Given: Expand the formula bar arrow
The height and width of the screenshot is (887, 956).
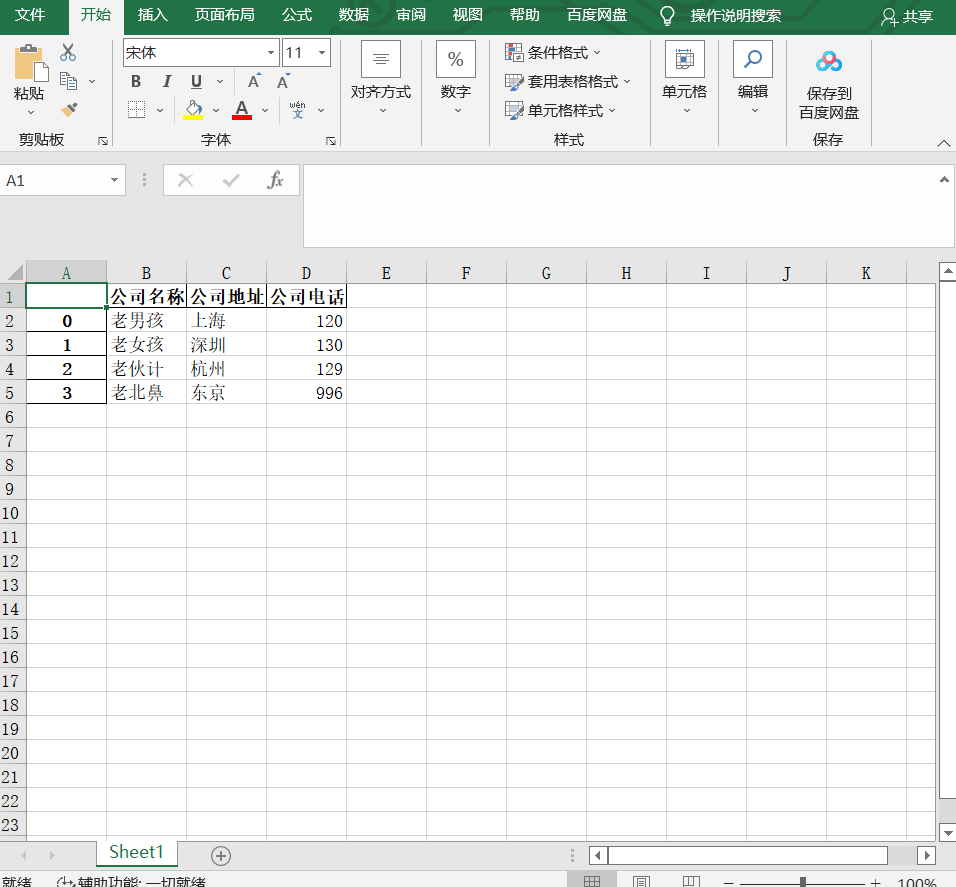Looking at the screenshot, I should pyautogui.click(x=944, y=180).
